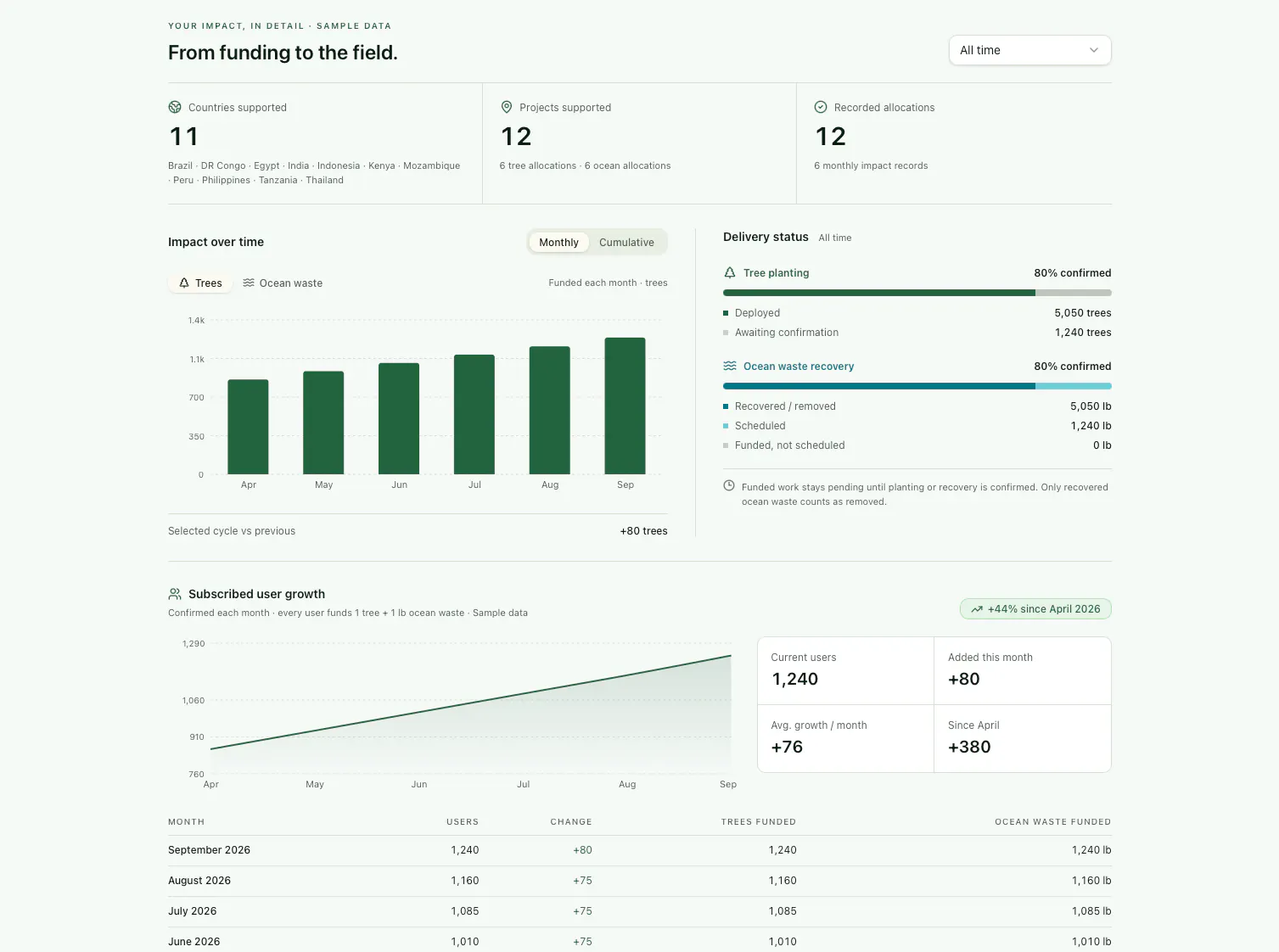The width and height of the screenshot is (1279, 952).
Task: Click the Current users 1,240 card
Action: point(845,670)
